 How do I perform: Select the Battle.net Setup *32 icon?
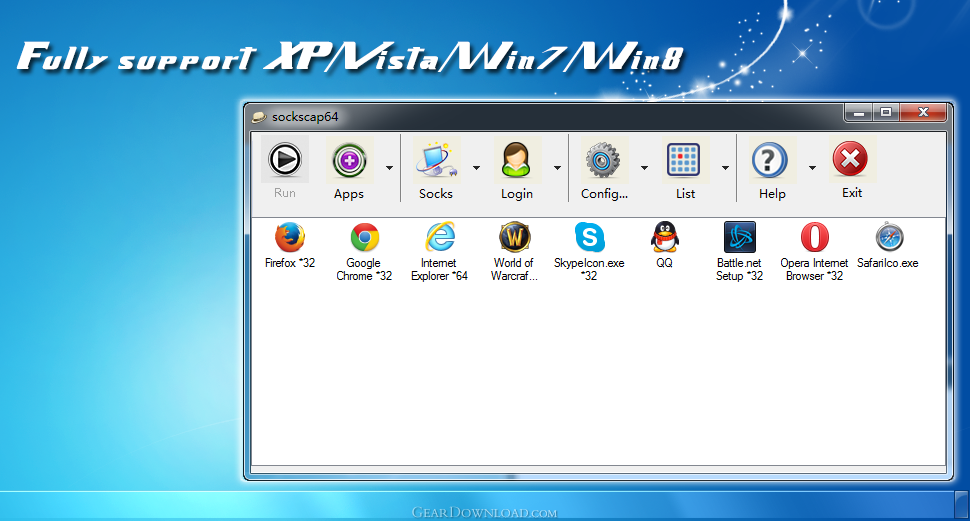pyautogui.click(x=739, y=237)
